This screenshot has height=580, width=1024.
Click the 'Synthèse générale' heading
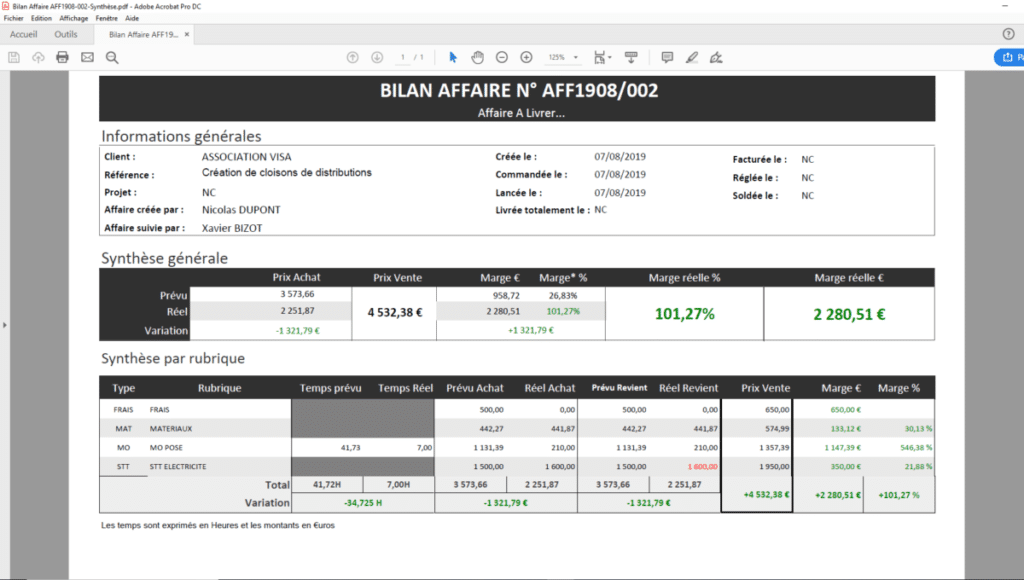[165, 259]
